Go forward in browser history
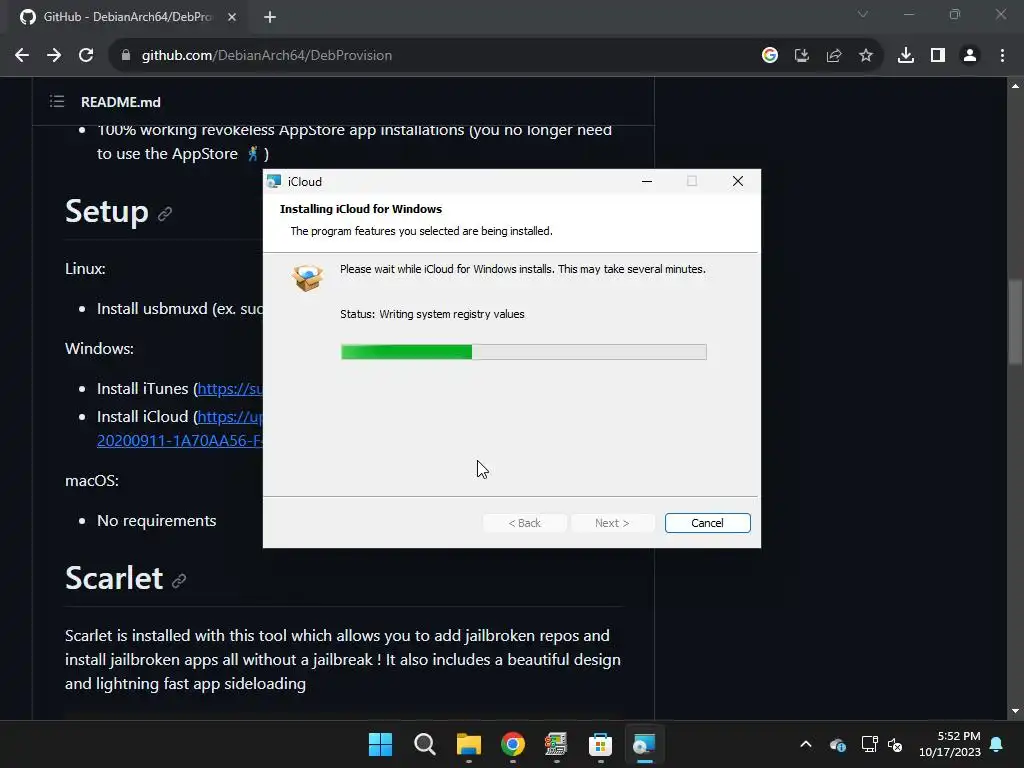1024x768 pixels. coord(54,56)
